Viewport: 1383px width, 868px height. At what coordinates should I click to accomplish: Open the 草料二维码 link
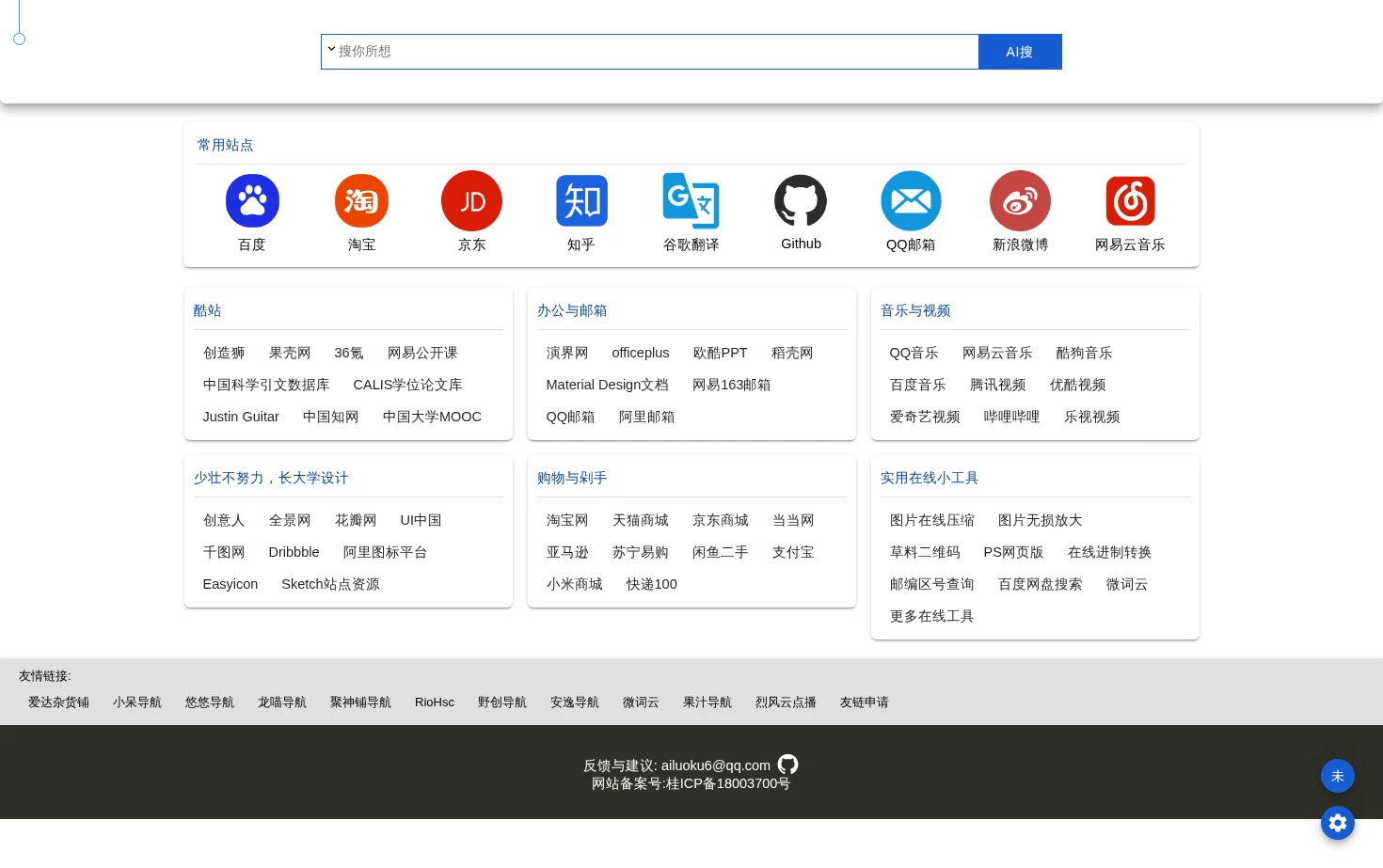925,552
